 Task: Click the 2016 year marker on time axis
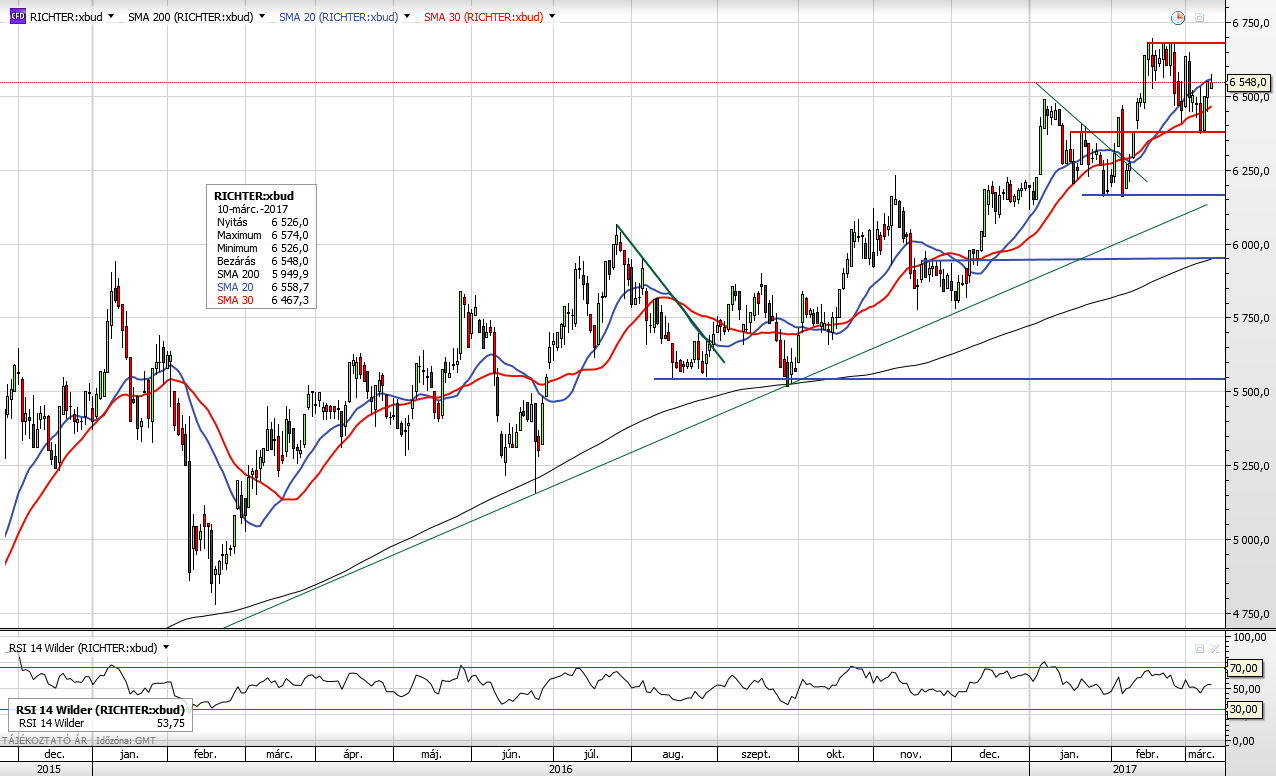click(561, 769)
